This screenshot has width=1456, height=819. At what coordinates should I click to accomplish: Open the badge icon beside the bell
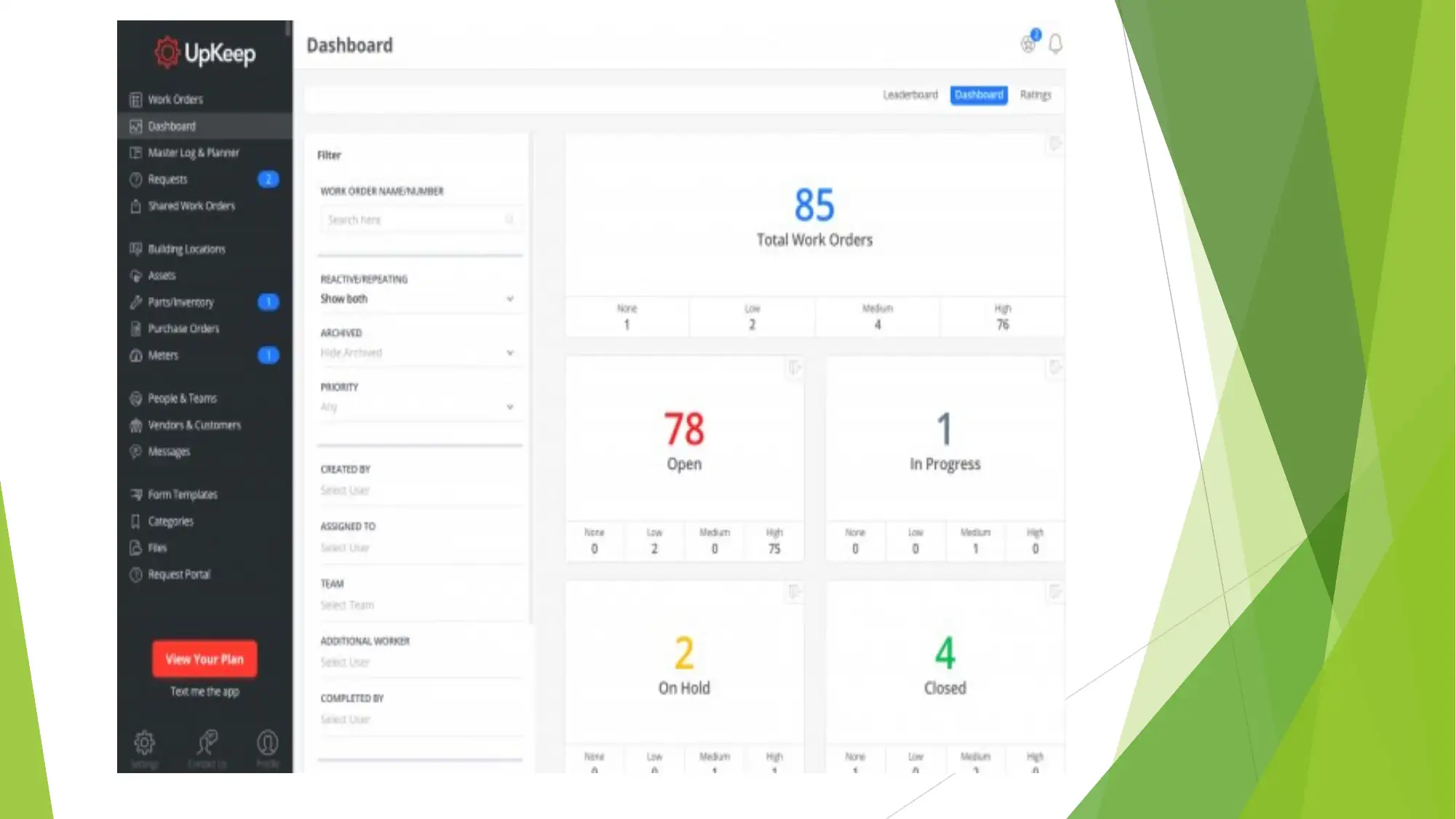click(x=1029, y=43)
